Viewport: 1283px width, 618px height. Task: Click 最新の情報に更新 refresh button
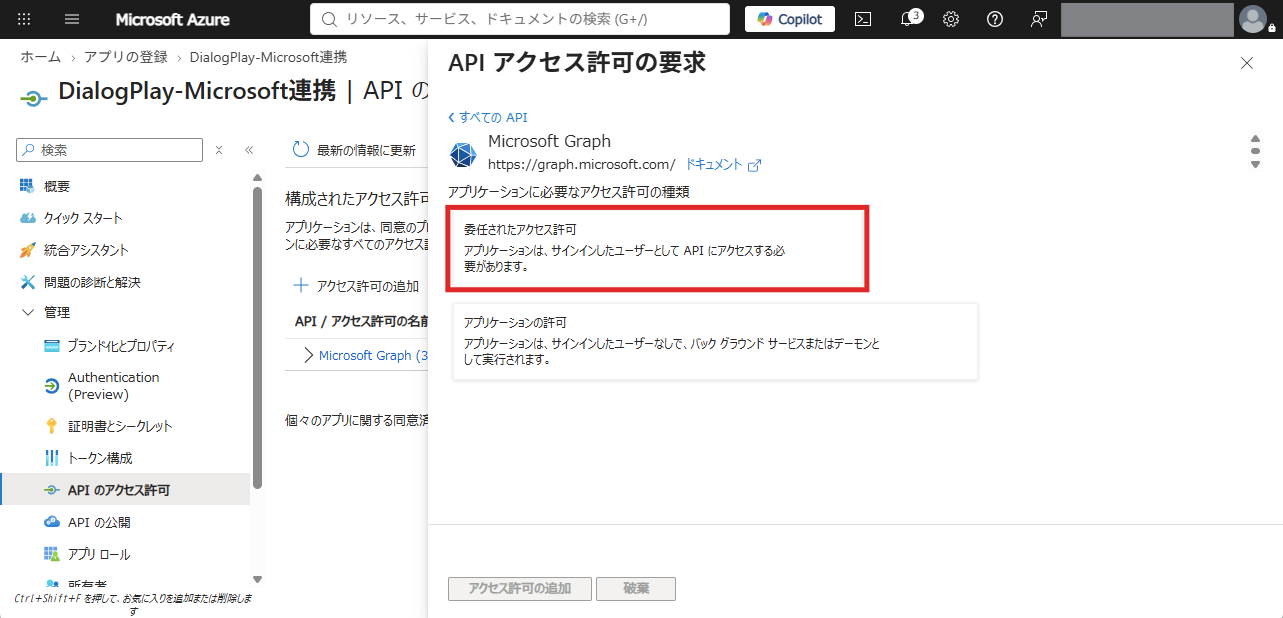[x=354, y=150]
